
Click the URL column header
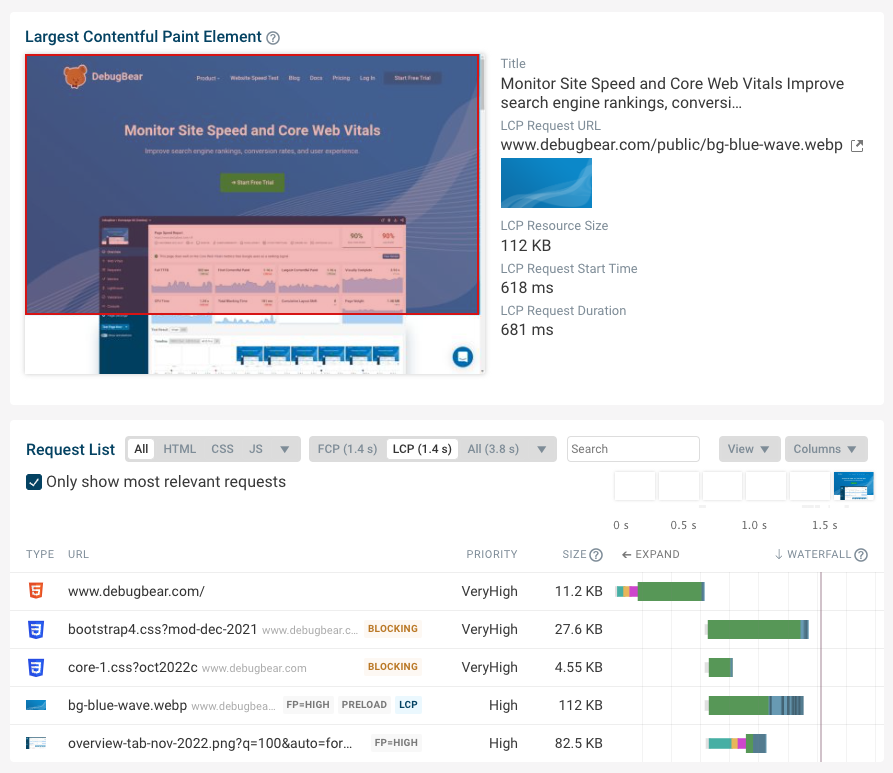(x=78, y=554)
